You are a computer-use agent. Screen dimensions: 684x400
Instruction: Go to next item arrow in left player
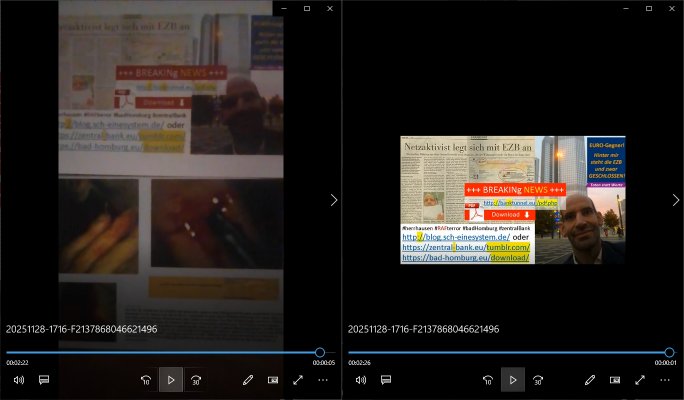tap(333, 200)
